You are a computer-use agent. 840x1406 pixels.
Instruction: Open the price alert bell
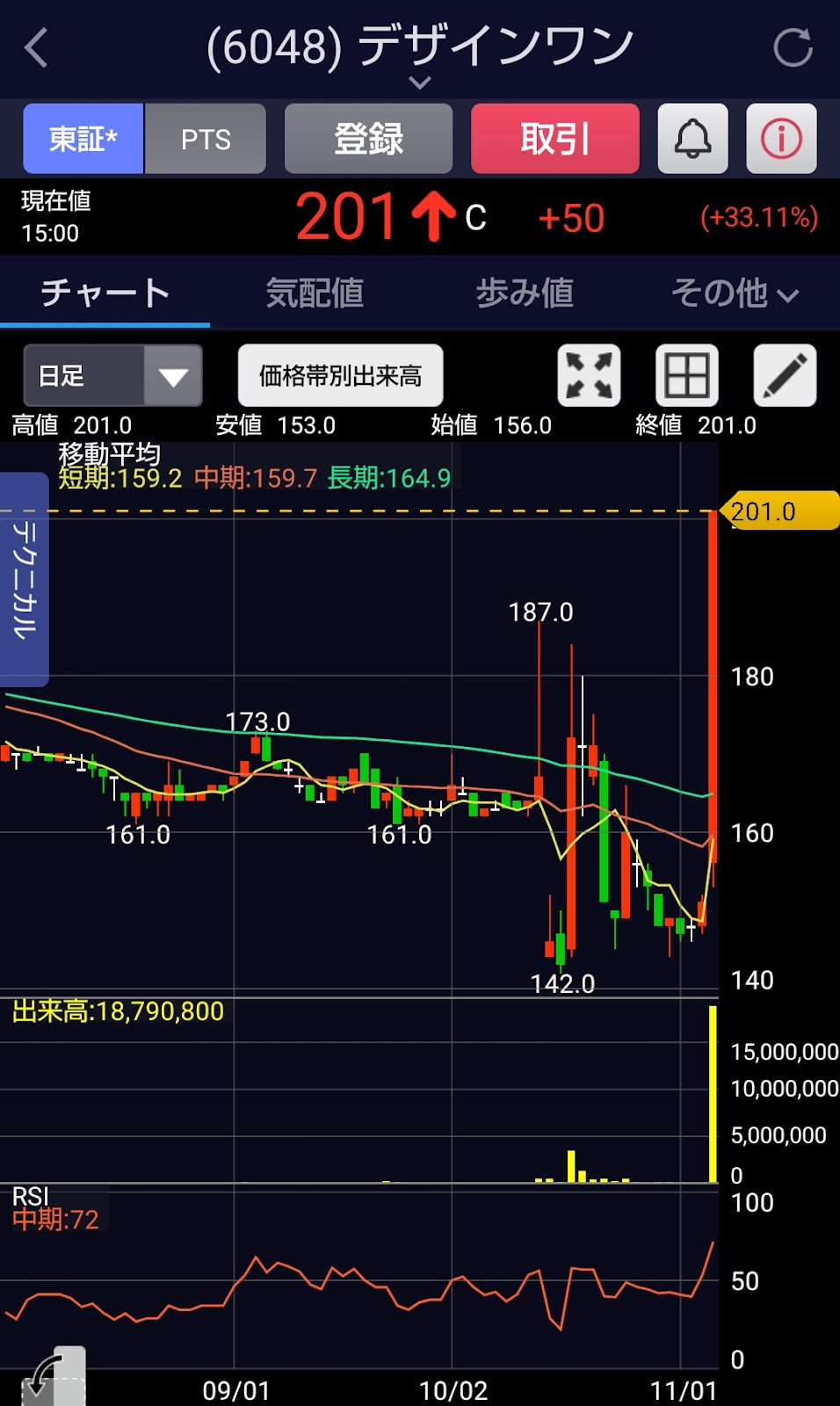[692, 139]
